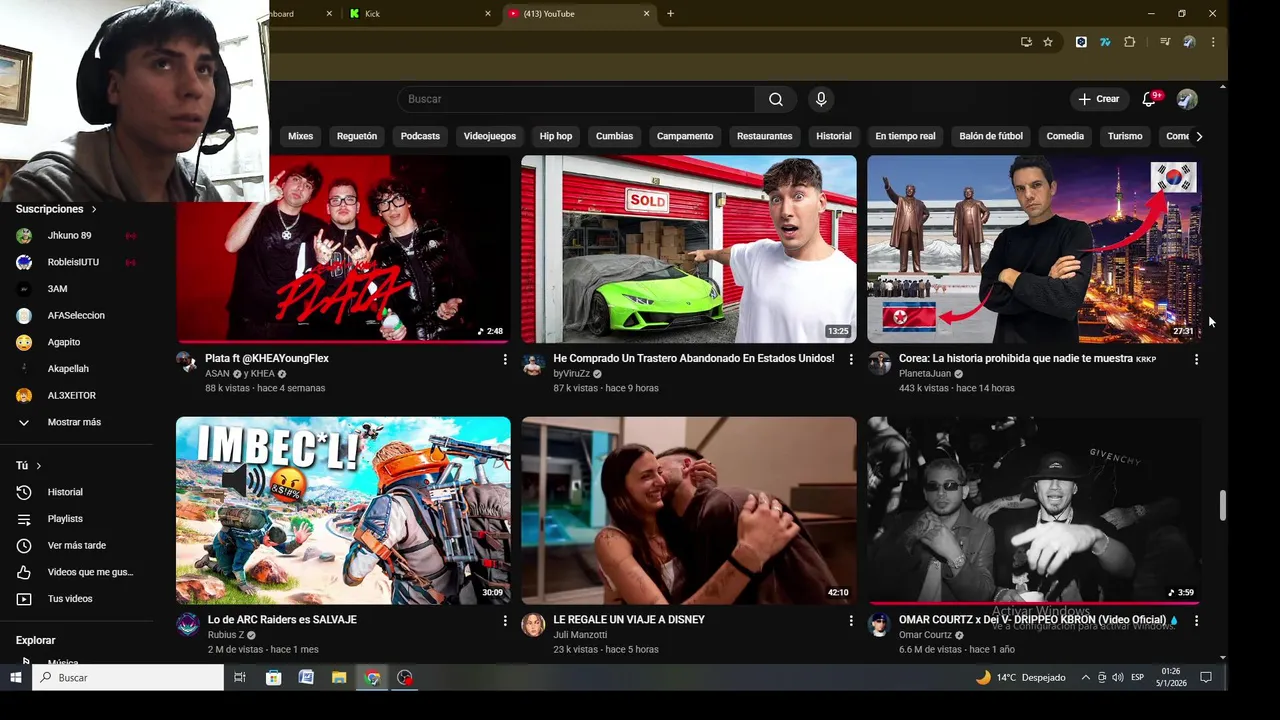Click the teal checkmark extension icon
Viewport: 1280px width, 720px height.
pyautogui.click(x=1105, y=42)
